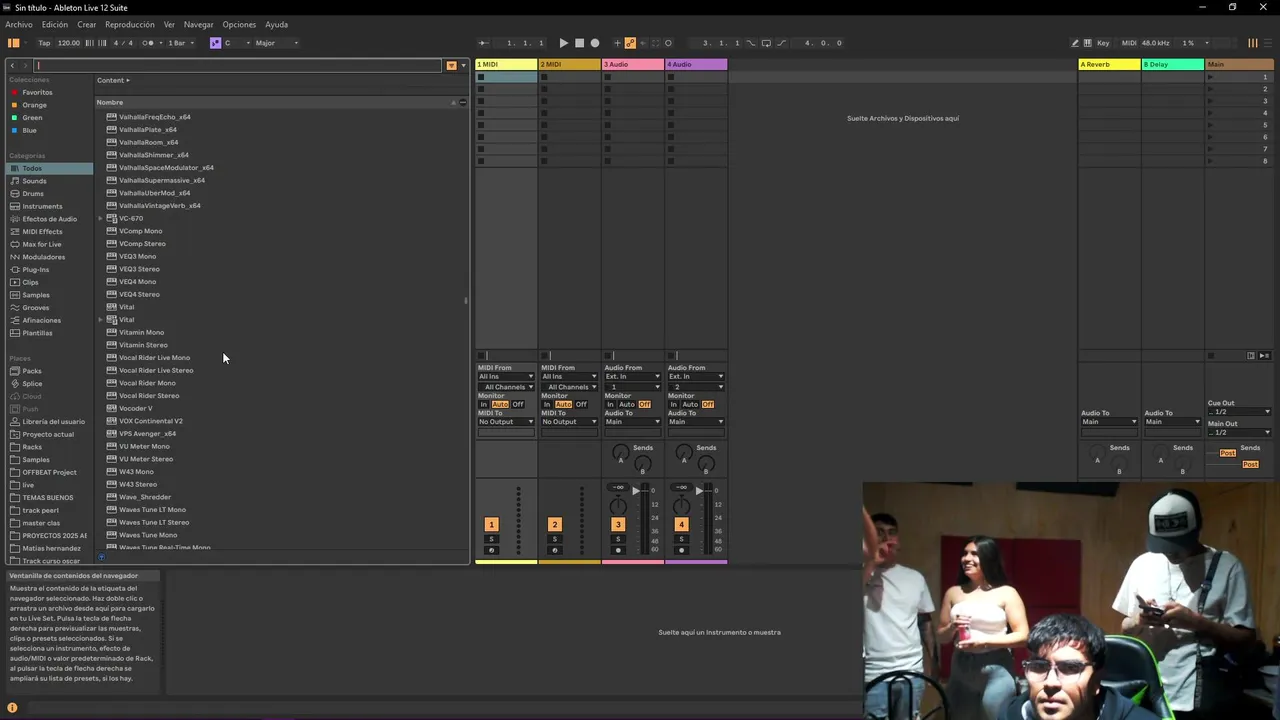1280x720 pixels.
Task: Arm track 4 for recording
Action: [x=681, y=550]
